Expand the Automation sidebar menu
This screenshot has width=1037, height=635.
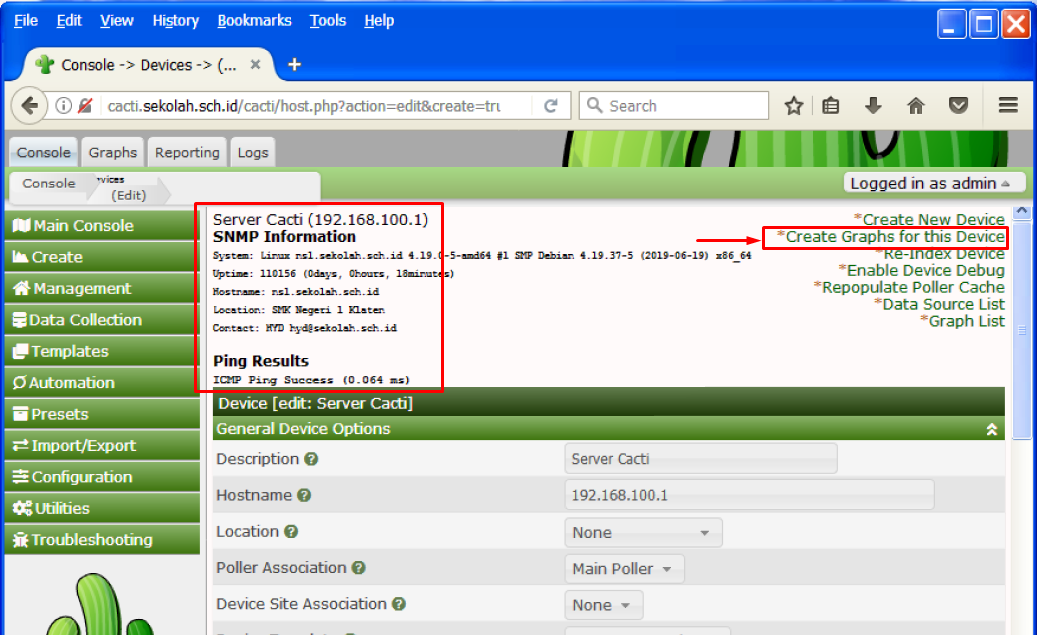(x=102, y=383)
